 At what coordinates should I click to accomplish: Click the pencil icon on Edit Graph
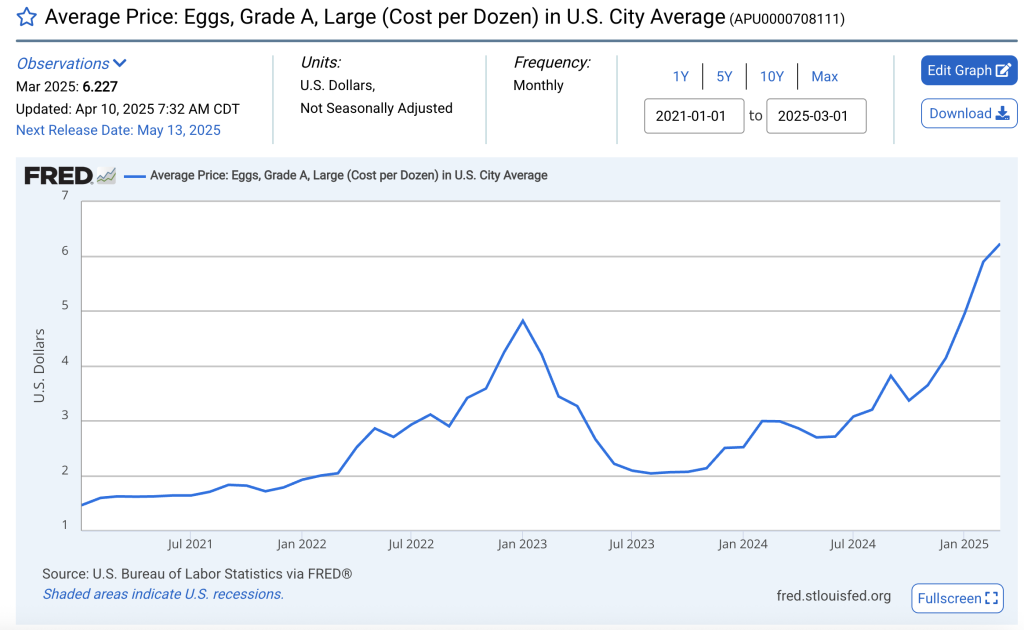pyautogui.click(x=1003, y=71)
